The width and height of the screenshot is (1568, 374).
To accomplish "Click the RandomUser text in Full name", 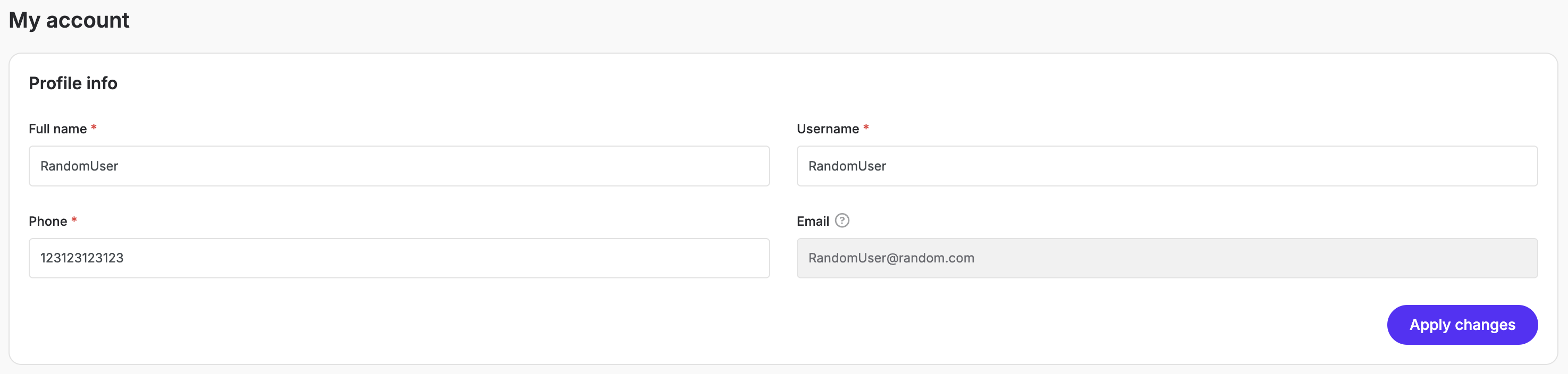I will (79, 166).
